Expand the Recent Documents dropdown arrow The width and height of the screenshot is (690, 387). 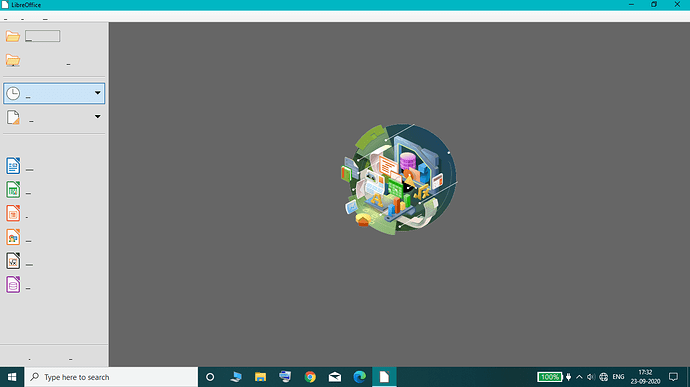98,93
